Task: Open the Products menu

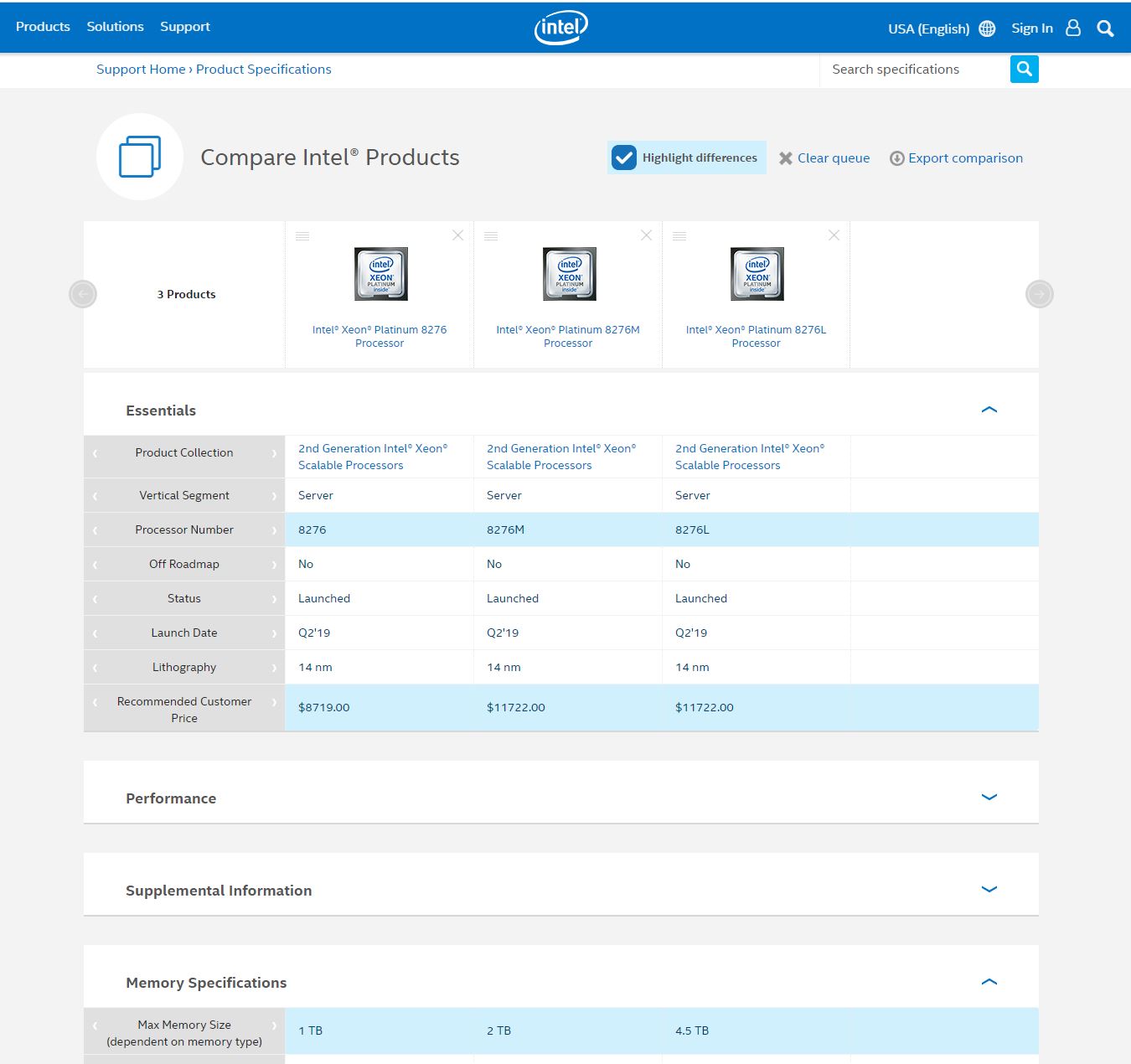Action: point(43,27)
